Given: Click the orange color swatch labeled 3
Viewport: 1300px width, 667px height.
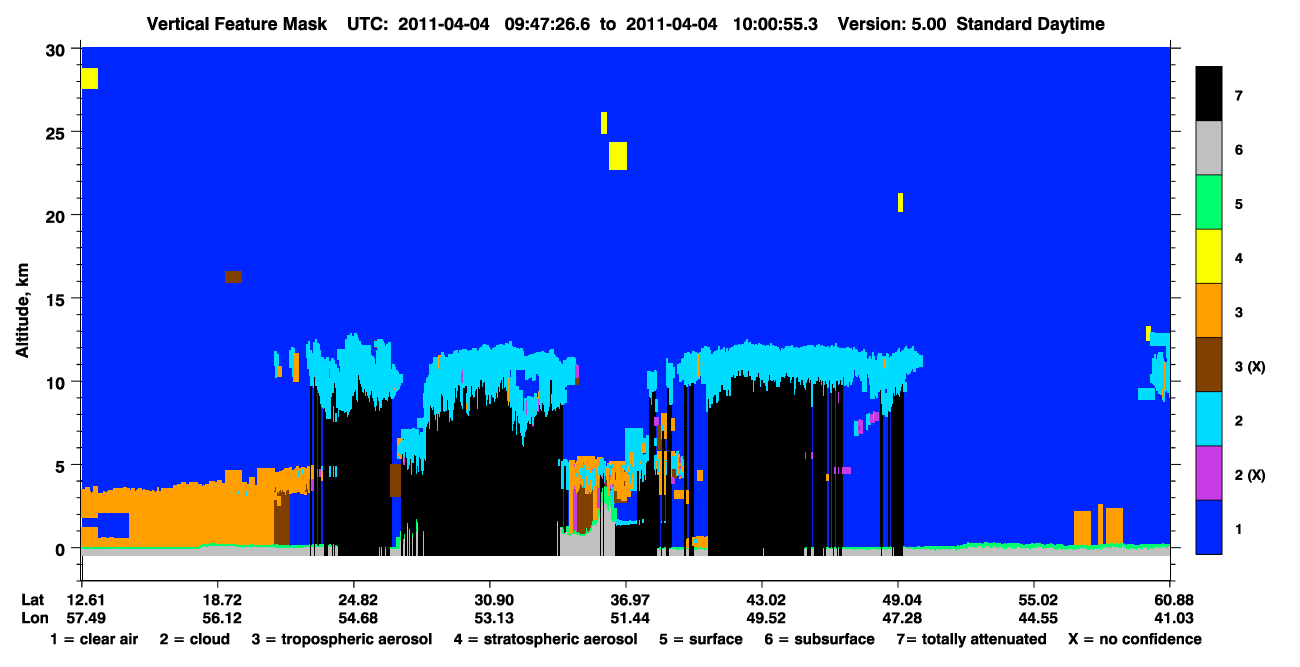Looking at the screenshot, I should coord(1209,311).
